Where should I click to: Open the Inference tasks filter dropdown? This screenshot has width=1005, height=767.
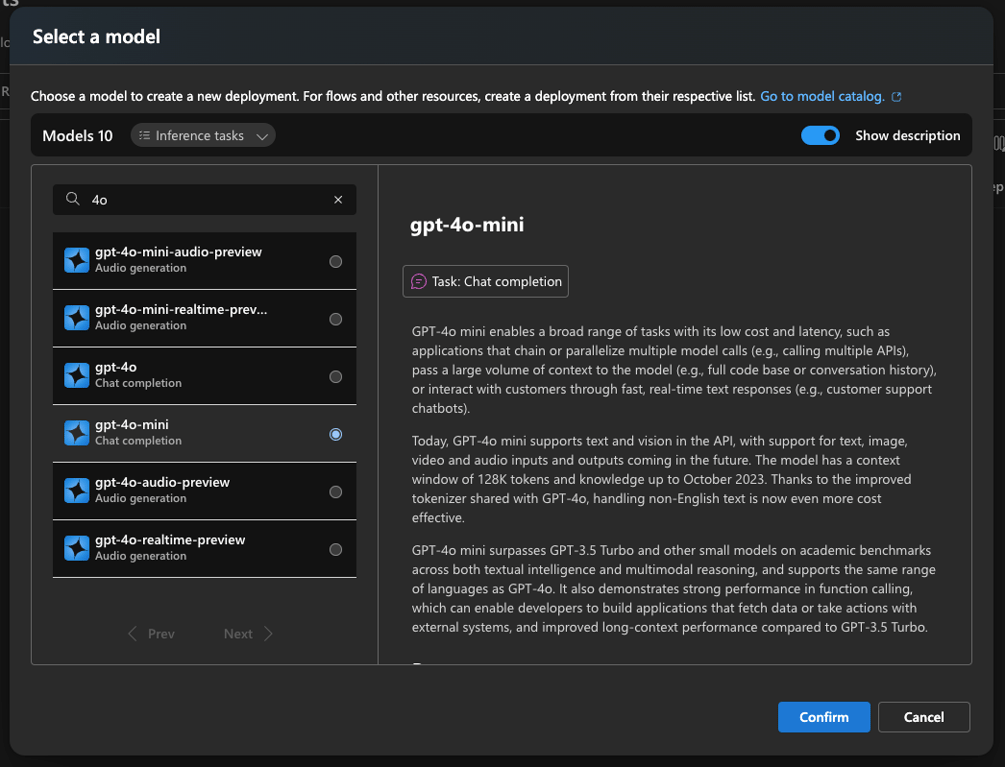coord(203,136)
